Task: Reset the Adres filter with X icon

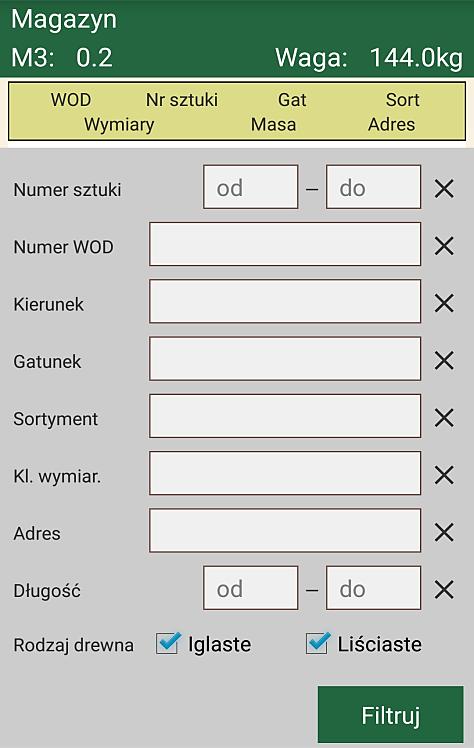Action: 444,532
